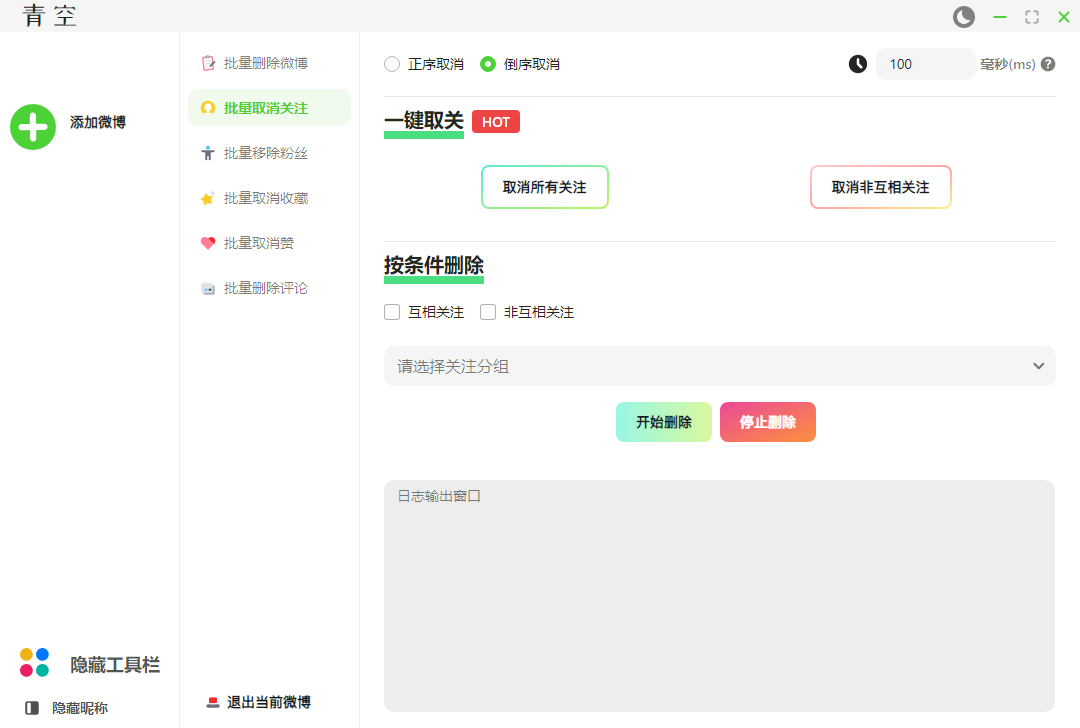The height and width of the screenshot is (728, 1080).
Task: Click the clock icon beside the delay field
Action: pos(858,64)
